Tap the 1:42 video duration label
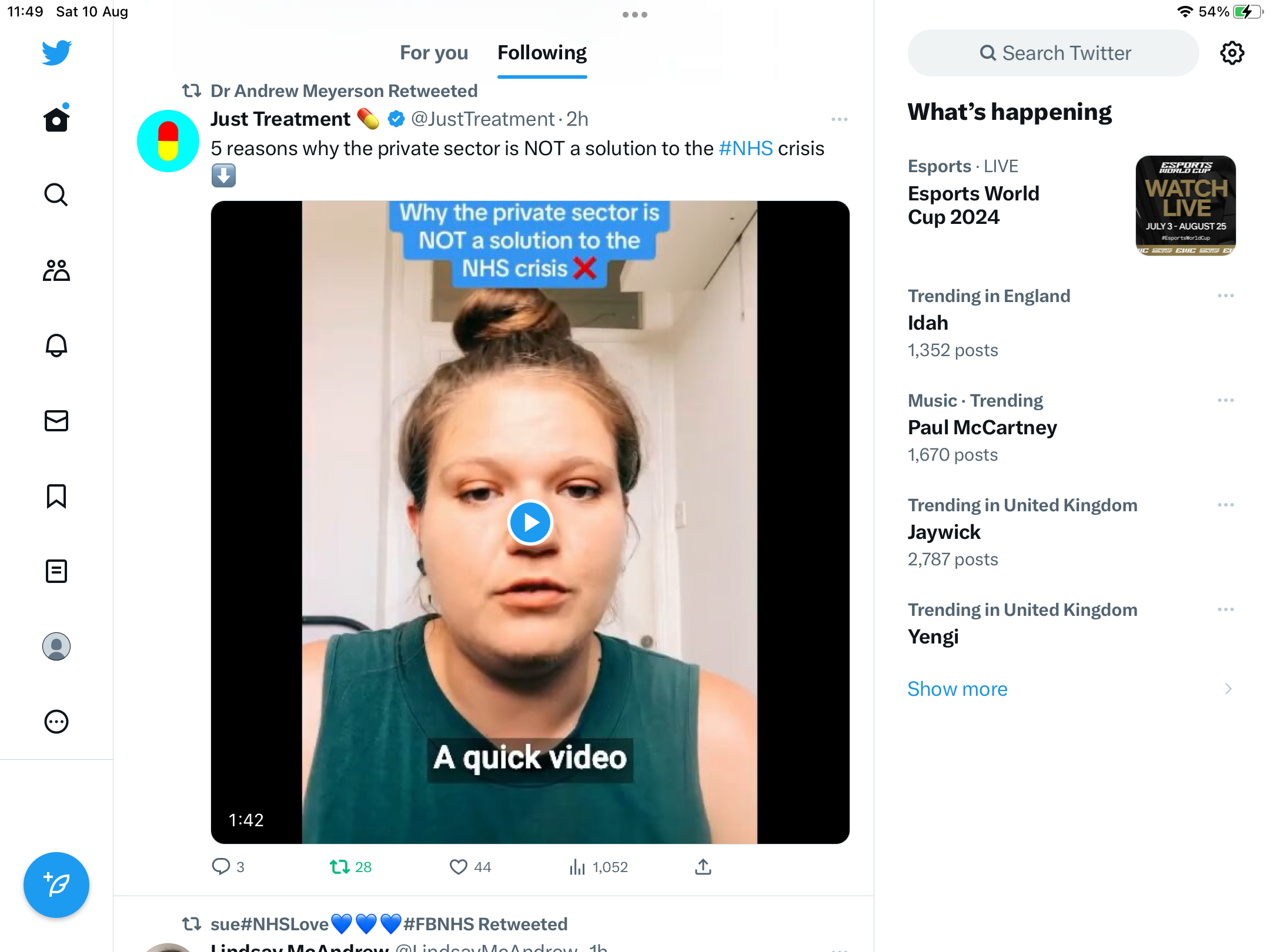The width and height of the screenshot is (1270, 952). 246,820
